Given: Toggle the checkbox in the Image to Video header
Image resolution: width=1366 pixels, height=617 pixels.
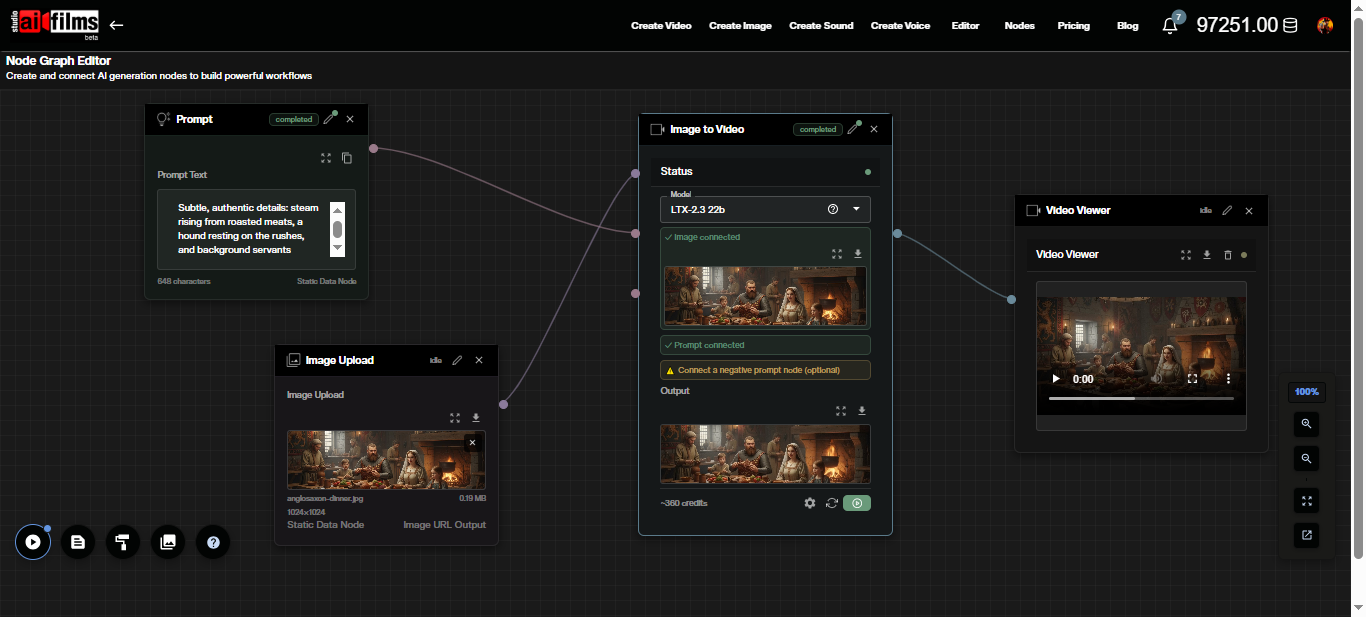Looking at the screenshot, I should tap(656, 129).
